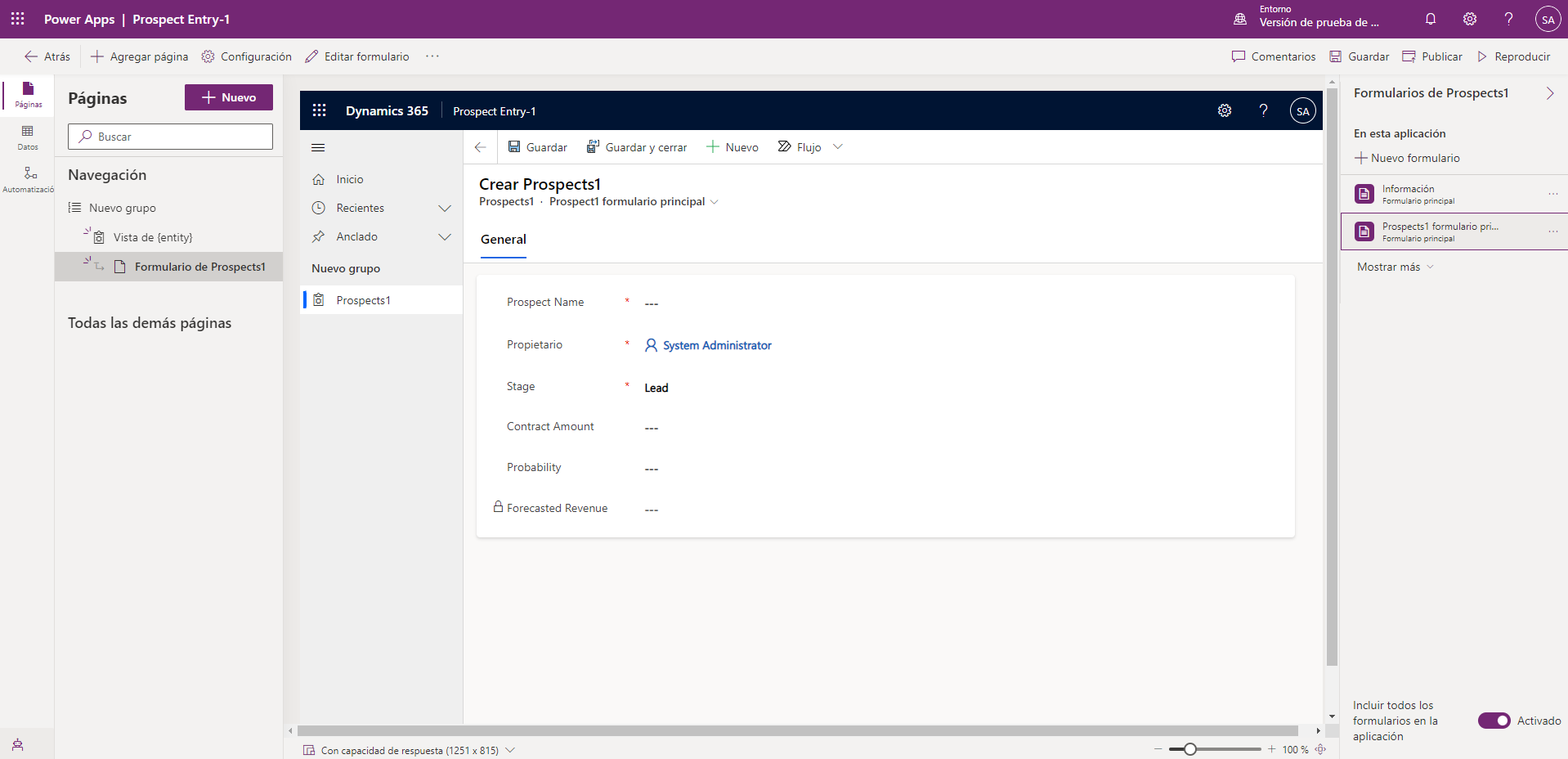Click Nuevo in form command bar
The image size is (1568, 759).
pos(732,147)
